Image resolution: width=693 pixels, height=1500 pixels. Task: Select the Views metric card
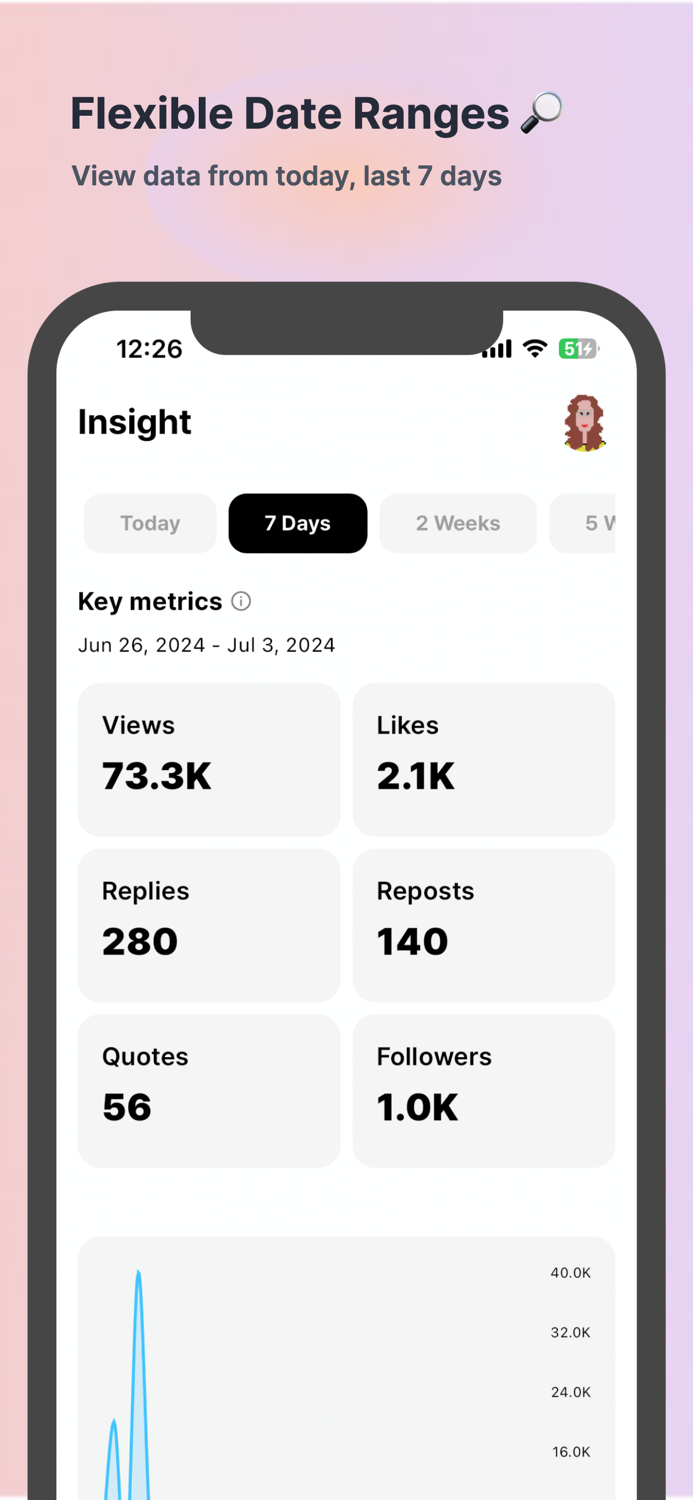tap(209, 759)
